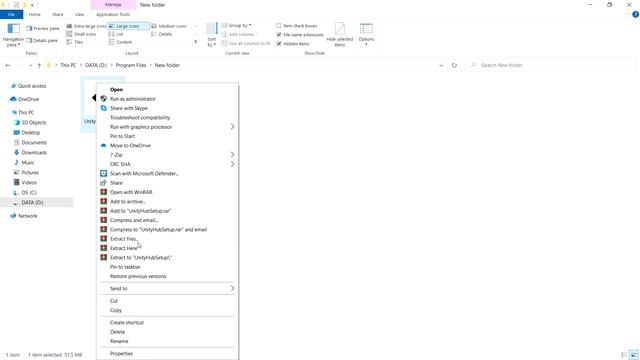Viewport: 640px width, 360px height.
Task: Select Extra large icons layout
Action: (87, 26)
